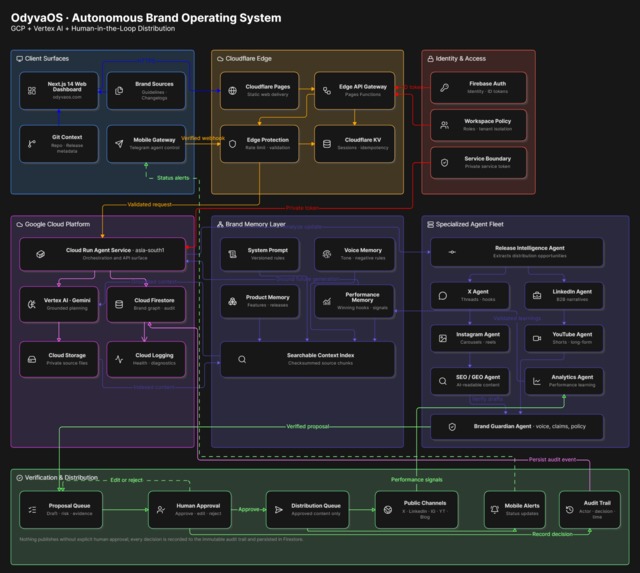Click the Brand Guardian Agent shield icon
The width and height of the screenshot is (640, 573).
452,426
